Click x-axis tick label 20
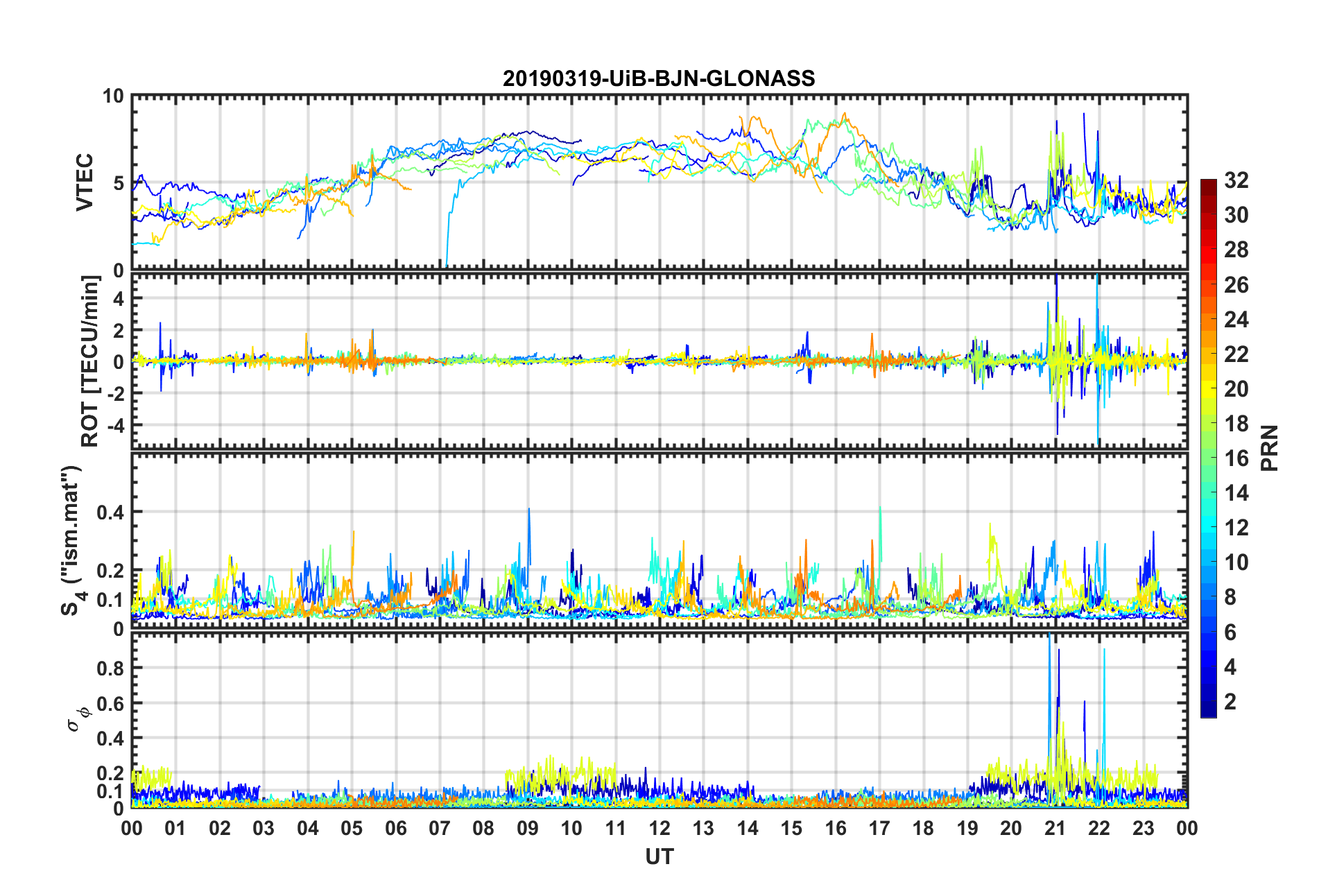This screenshot has height=896, width=1319. click(x=1011, y=828)
